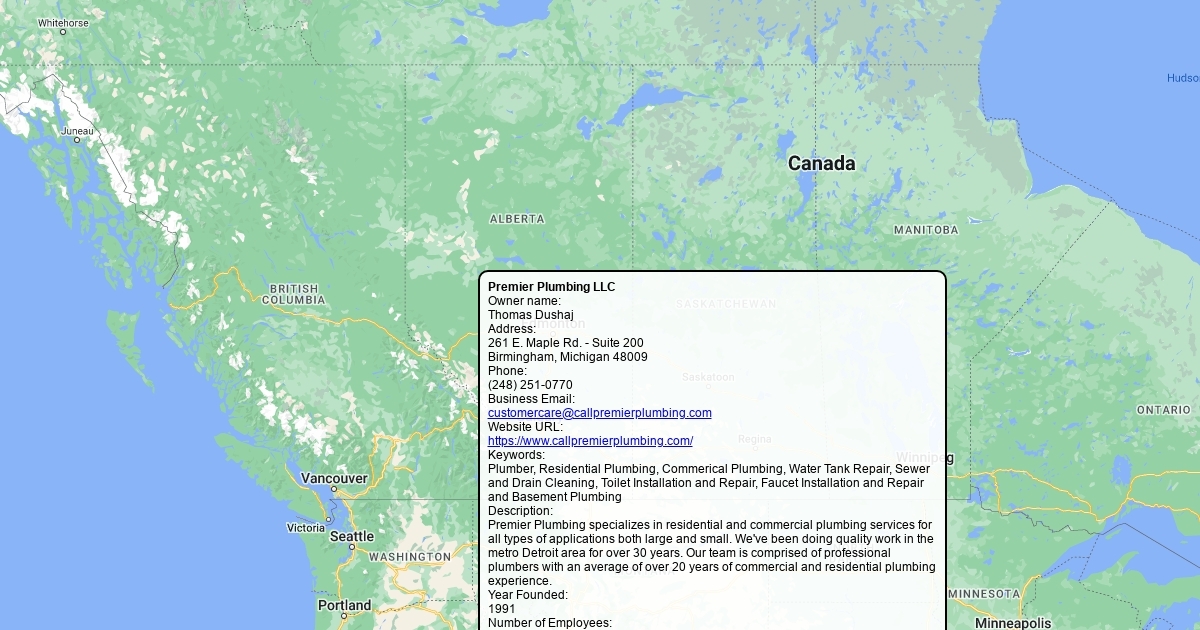
Task: Click the Canada country label
Action: 821,164
